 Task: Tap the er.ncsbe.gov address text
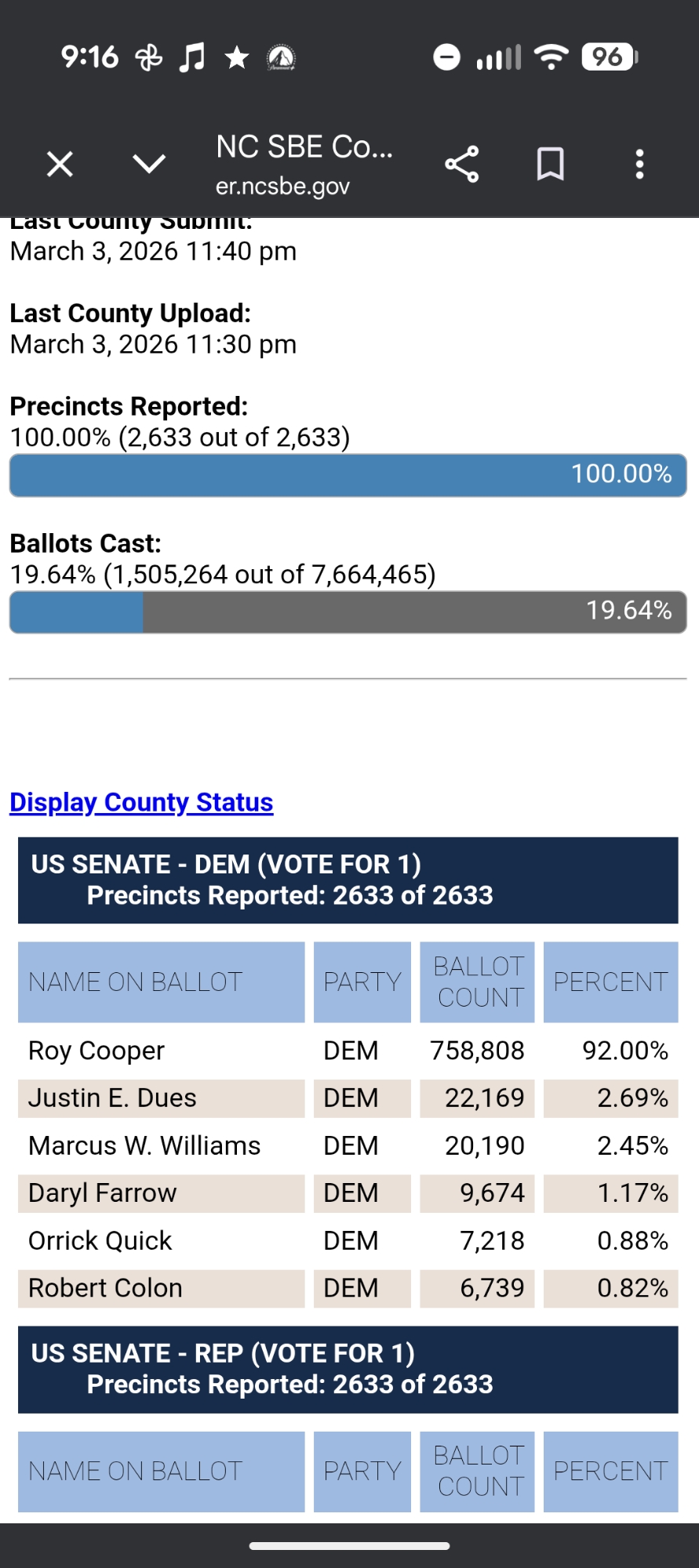pyautogui.click(x=282, y=187)
